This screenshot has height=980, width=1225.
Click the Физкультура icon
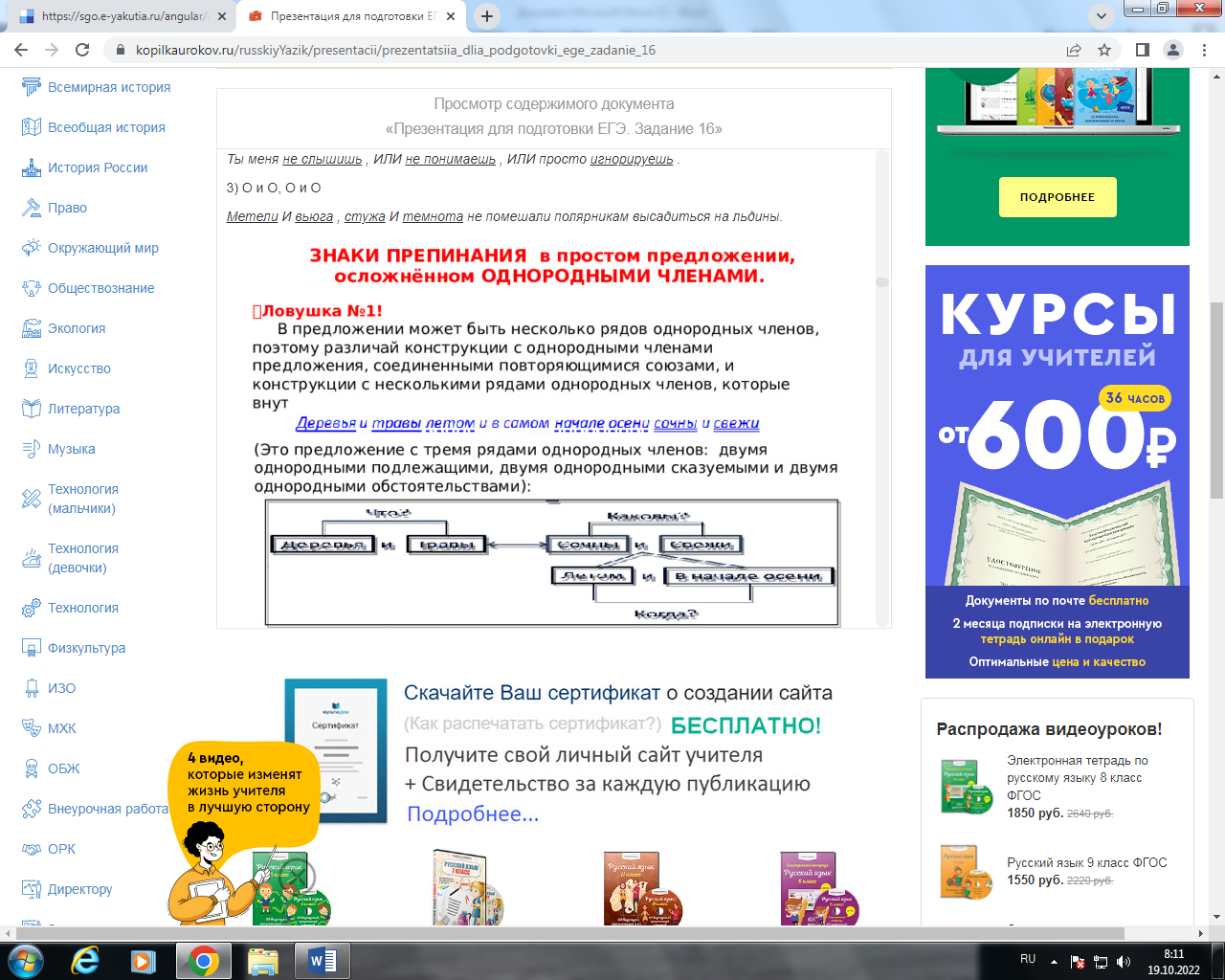32,648
